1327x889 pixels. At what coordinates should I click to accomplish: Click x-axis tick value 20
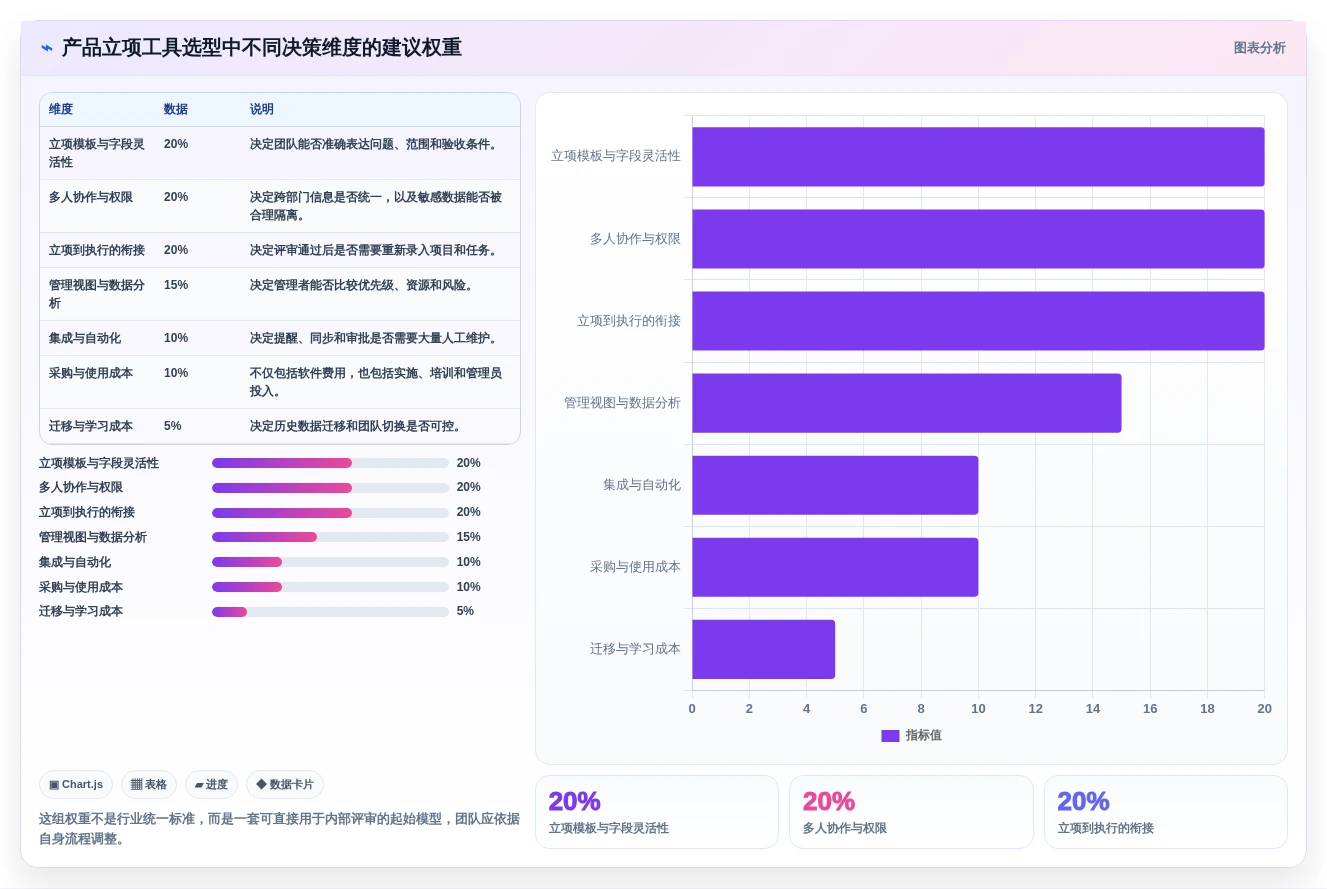[x=1265, y=709]
